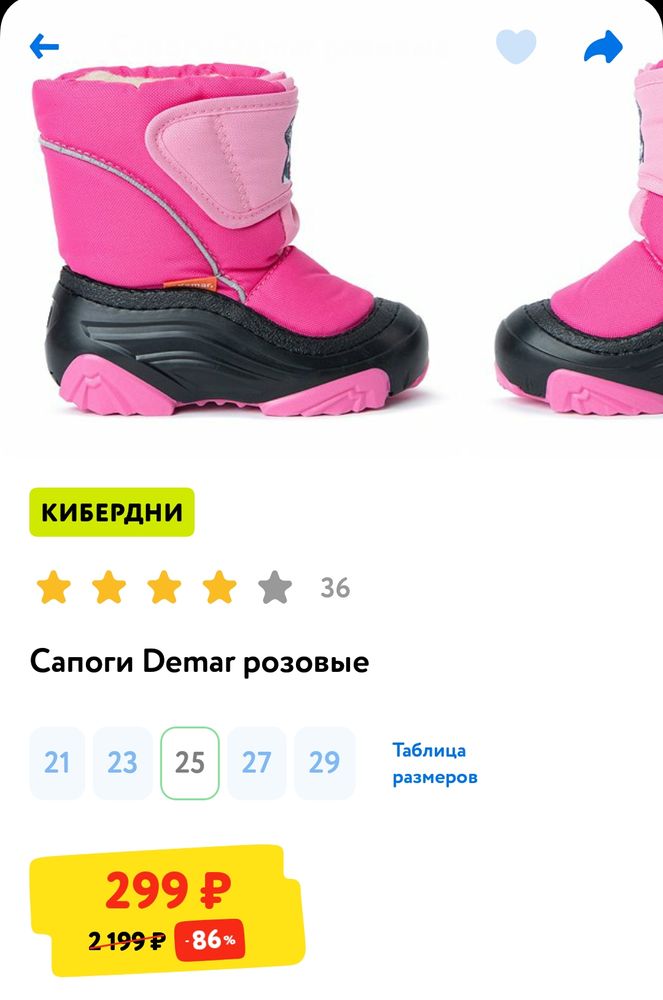Choose the selected size 25 option

tap(190, 763)
